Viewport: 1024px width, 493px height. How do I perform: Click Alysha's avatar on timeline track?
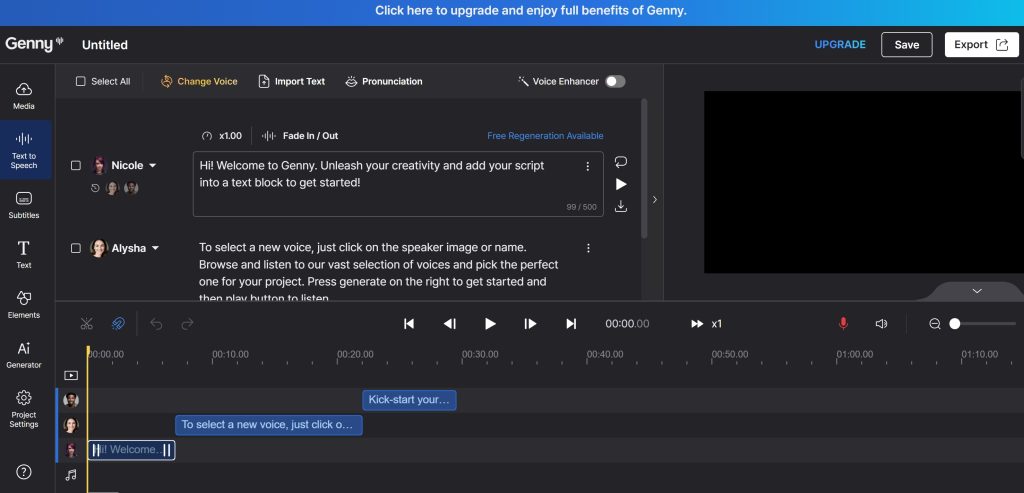[71, 425]
